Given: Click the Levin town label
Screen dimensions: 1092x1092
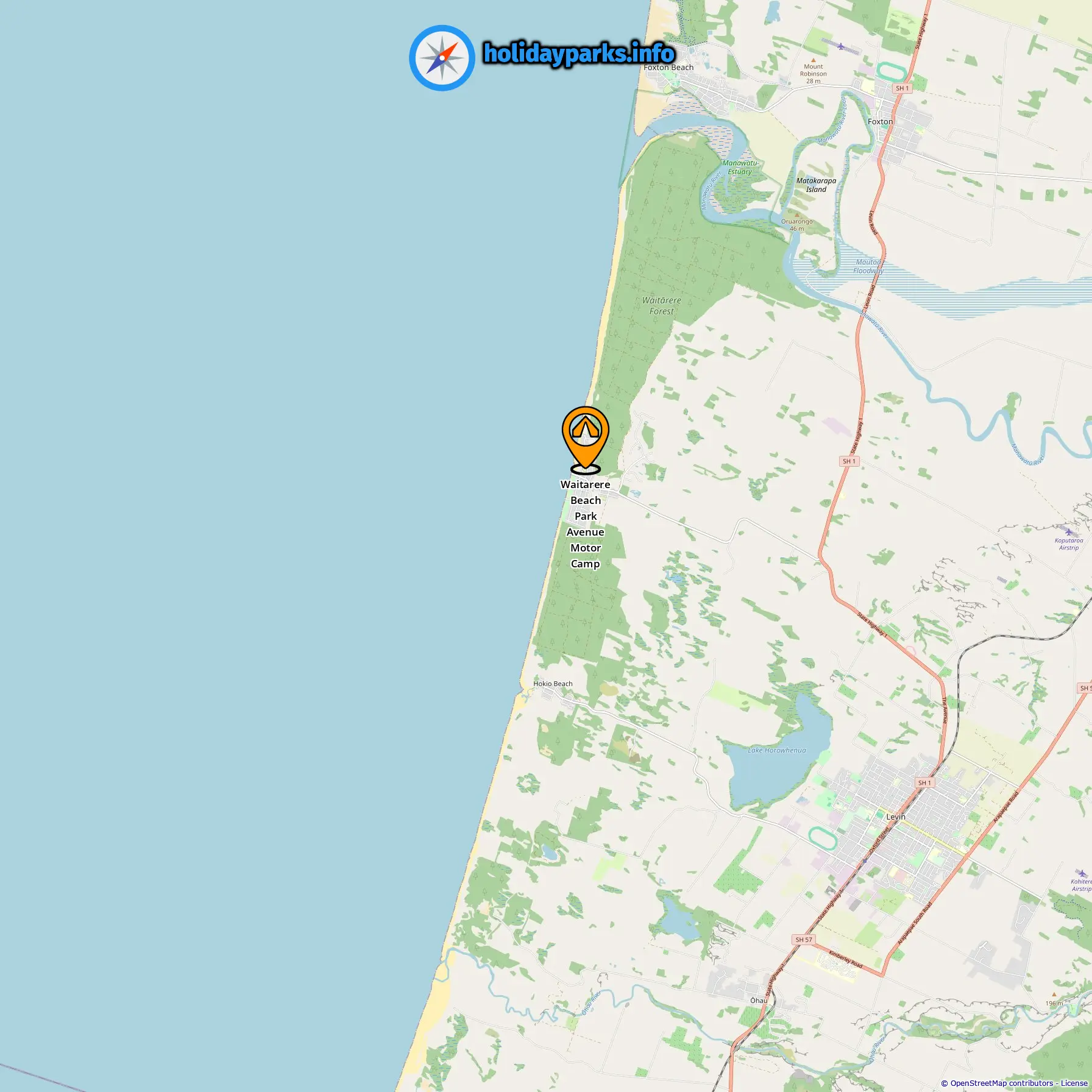Looking at the screenshot, I should (896, 817).
